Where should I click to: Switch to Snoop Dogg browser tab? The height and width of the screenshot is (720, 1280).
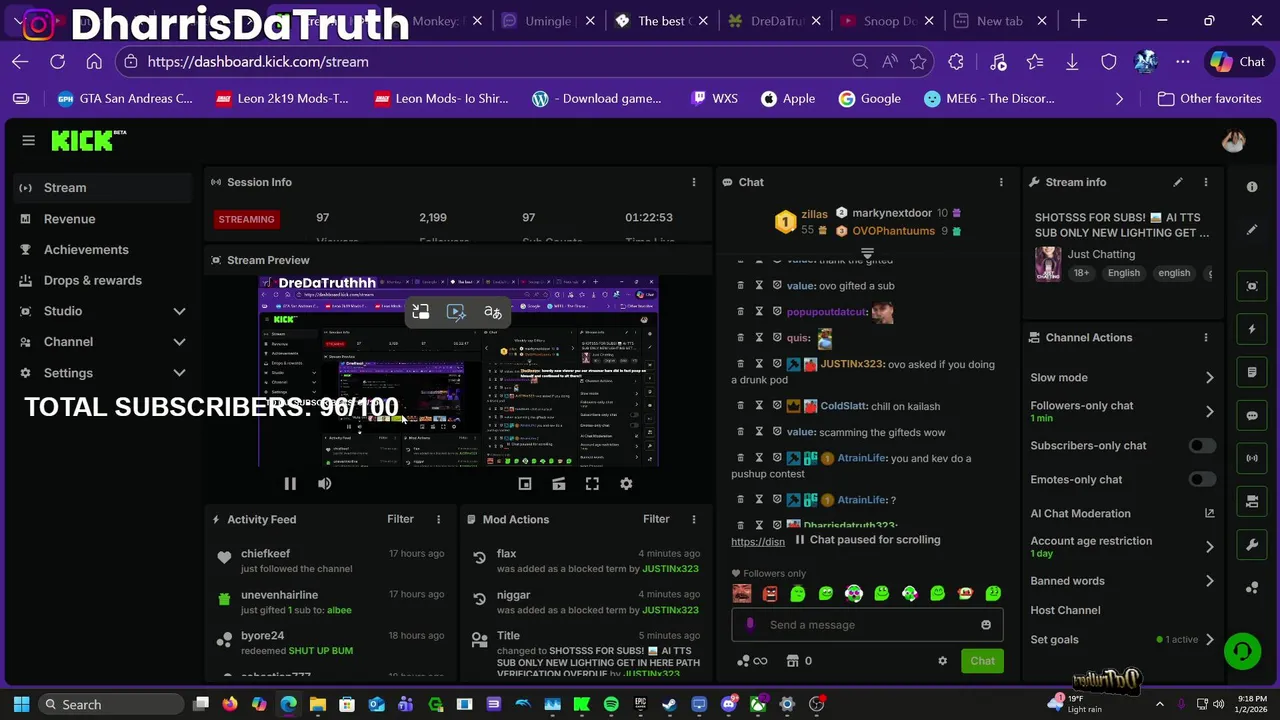click(888, 21)
